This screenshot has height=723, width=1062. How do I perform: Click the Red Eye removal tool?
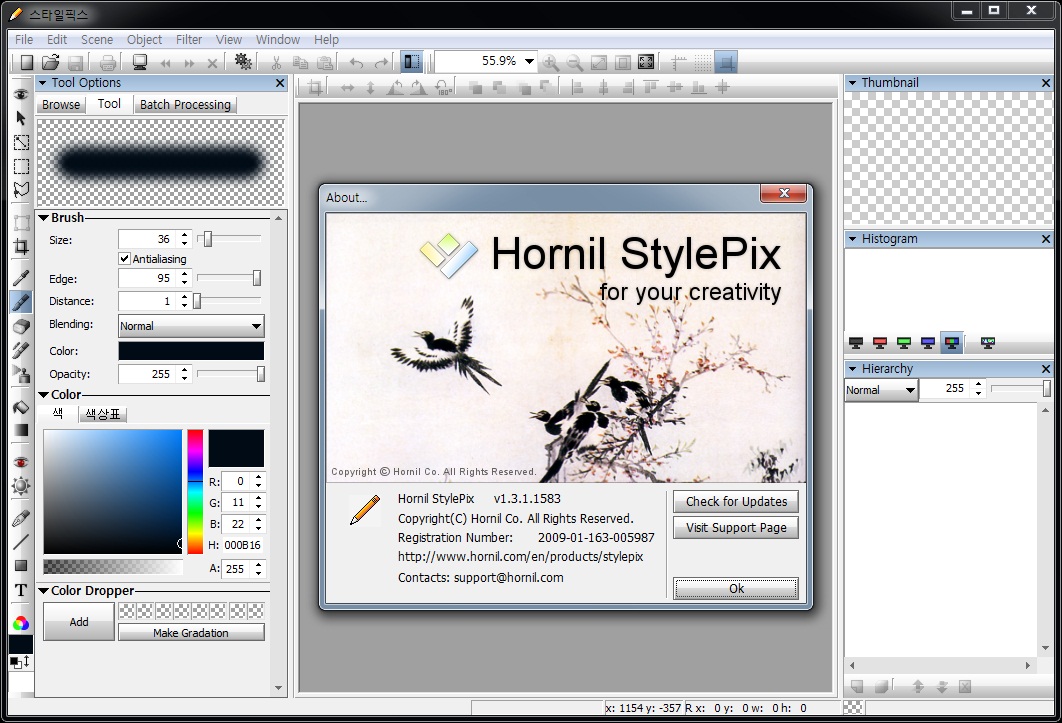click(20, 462)
